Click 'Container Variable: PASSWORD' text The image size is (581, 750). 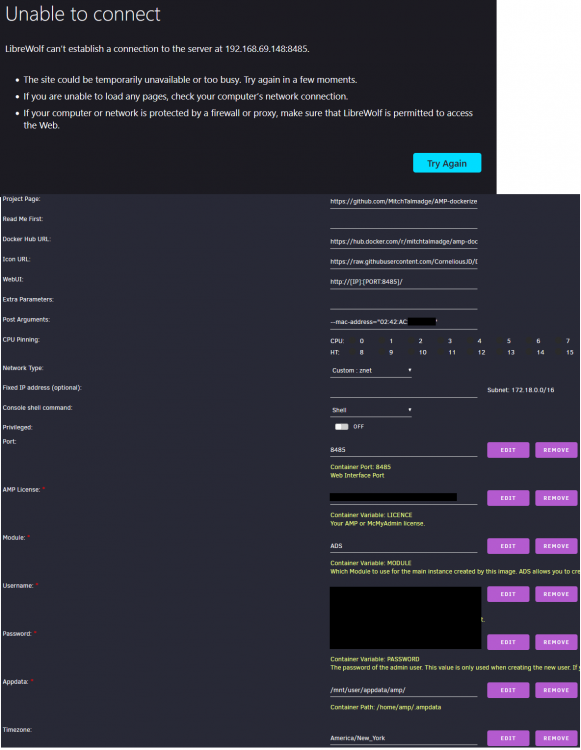coord(374,659)
